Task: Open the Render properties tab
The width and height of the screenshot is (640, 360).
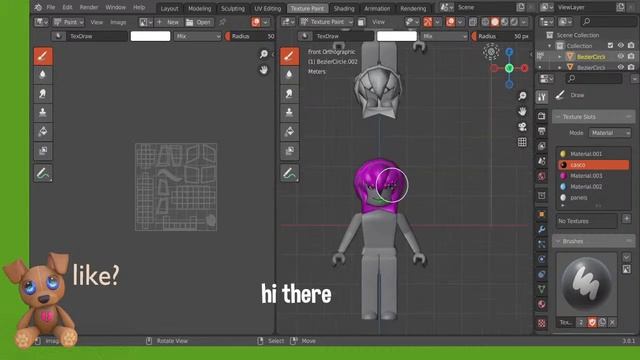Action: click(x=542, y=116)
